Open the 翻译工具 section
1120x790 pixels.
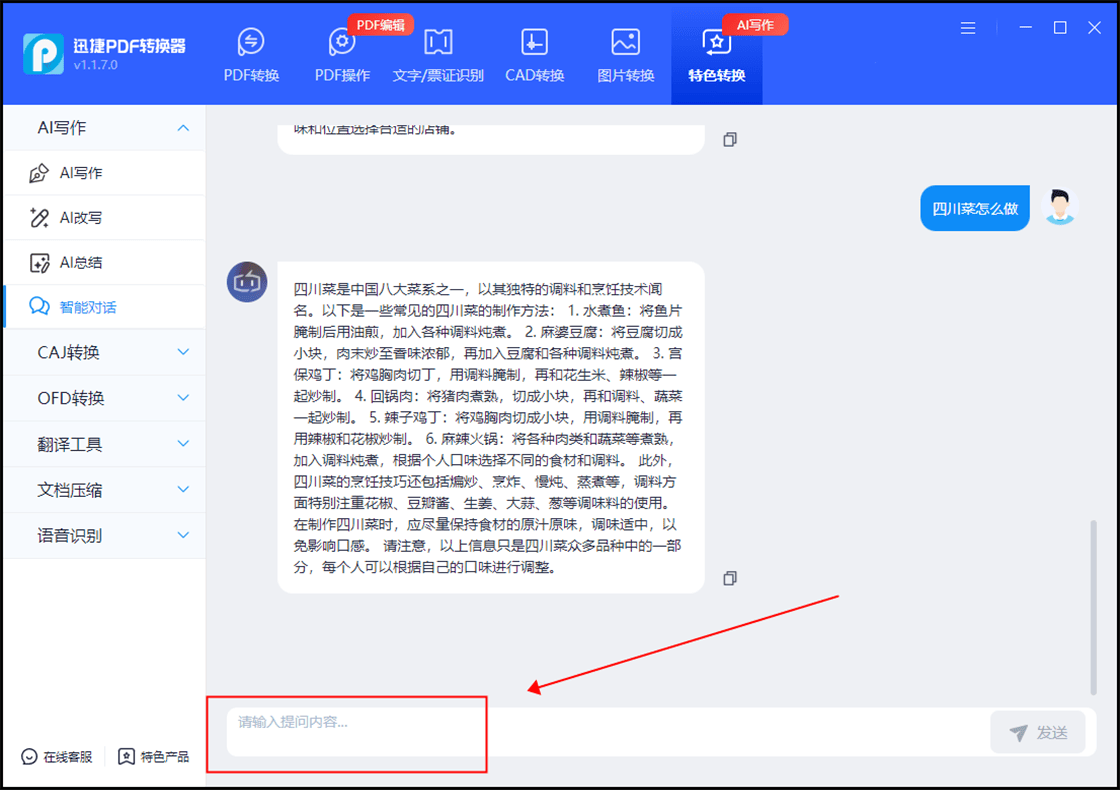[x=105, y=444]
